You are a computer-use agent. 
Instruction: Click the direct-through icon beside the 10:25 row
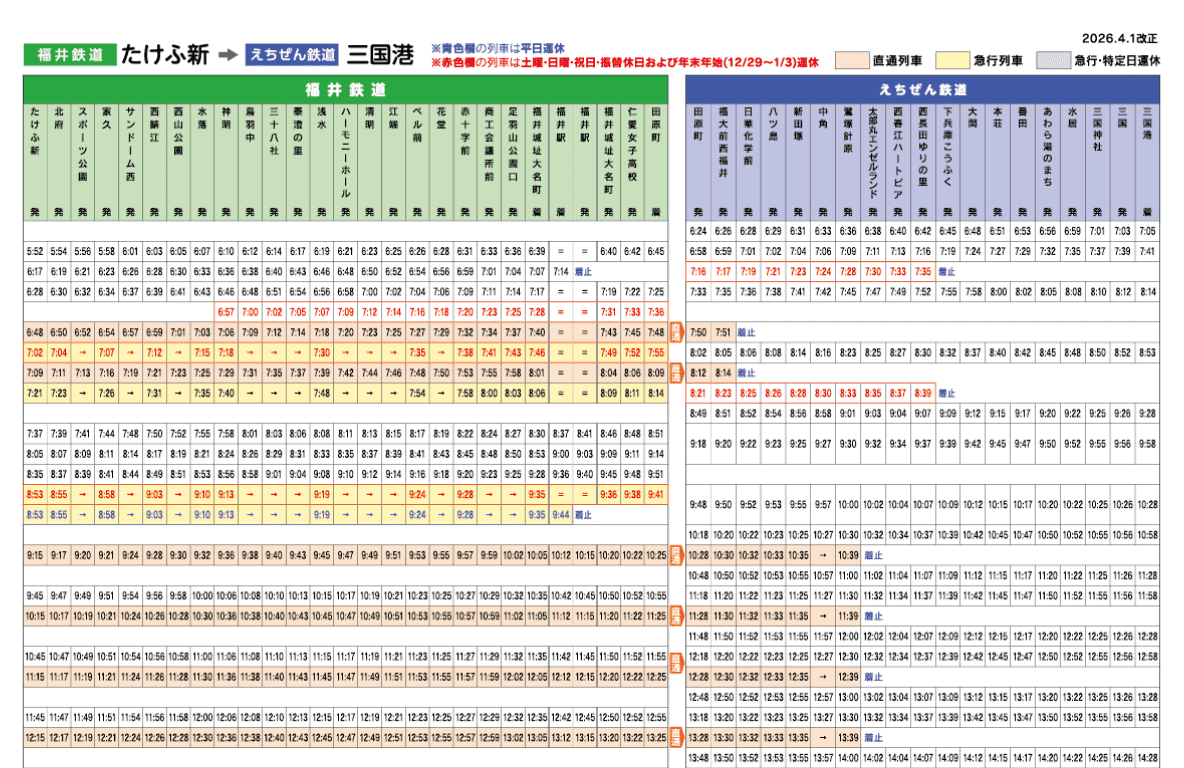point(676,555)
